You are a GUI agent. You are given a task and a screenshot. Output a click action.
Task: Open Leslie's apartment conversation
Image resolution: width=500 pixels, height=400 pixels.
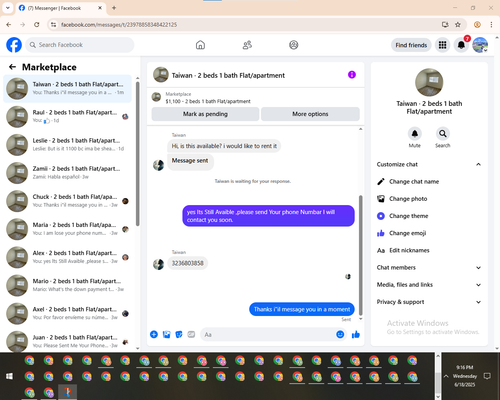(x=67, y=145)
